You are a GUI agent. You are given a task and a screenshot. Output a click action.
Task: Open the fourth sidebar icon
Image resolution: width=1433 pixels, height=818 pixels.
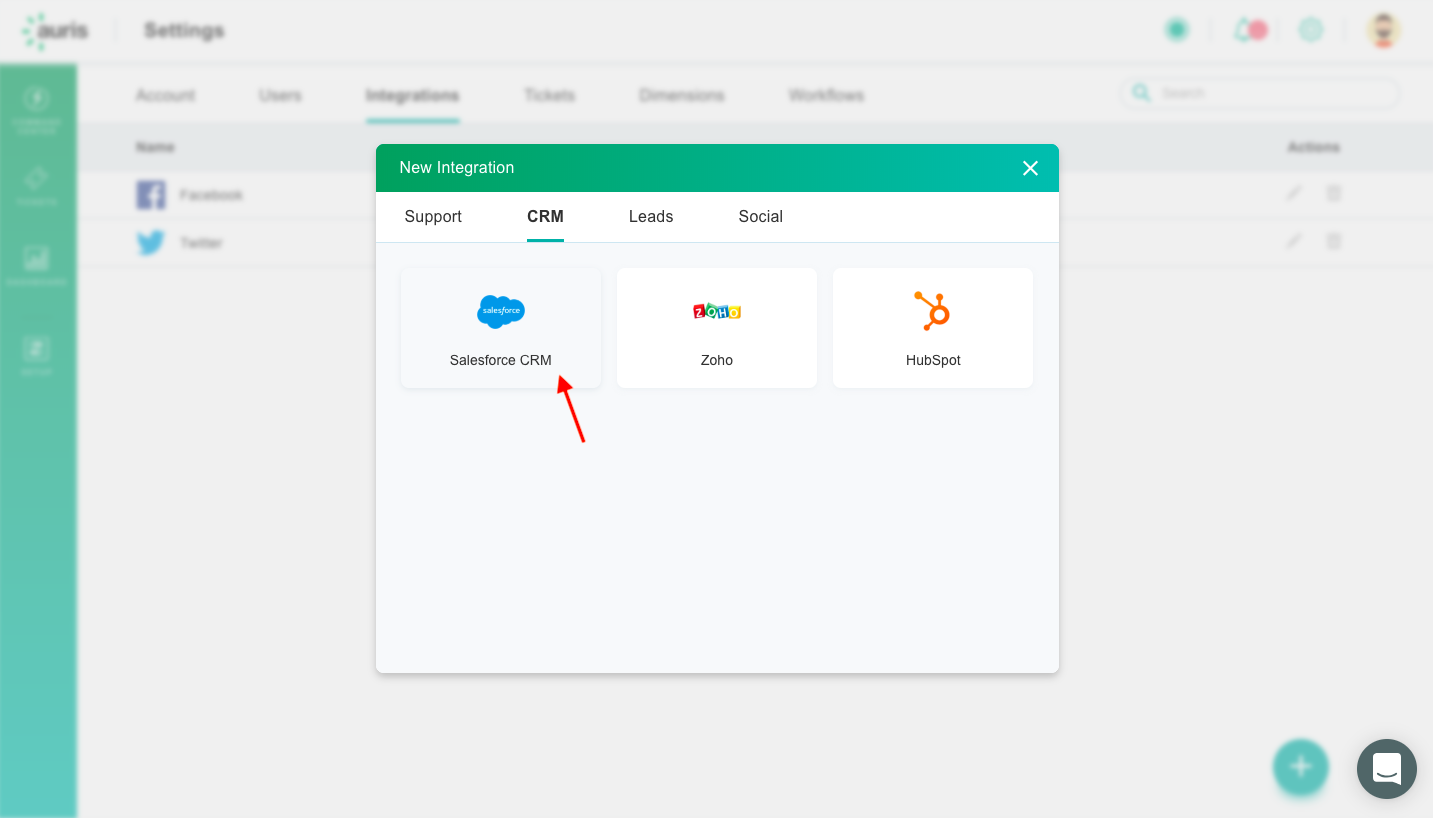click(36, 348)
